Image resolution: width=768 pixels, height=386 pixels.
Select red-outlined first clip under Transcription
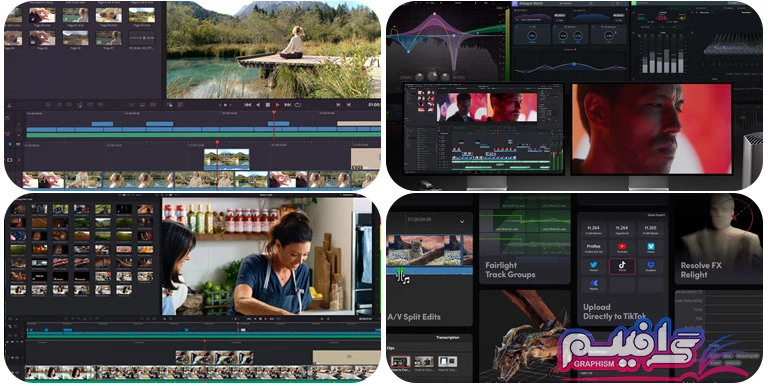pos(400,362)
